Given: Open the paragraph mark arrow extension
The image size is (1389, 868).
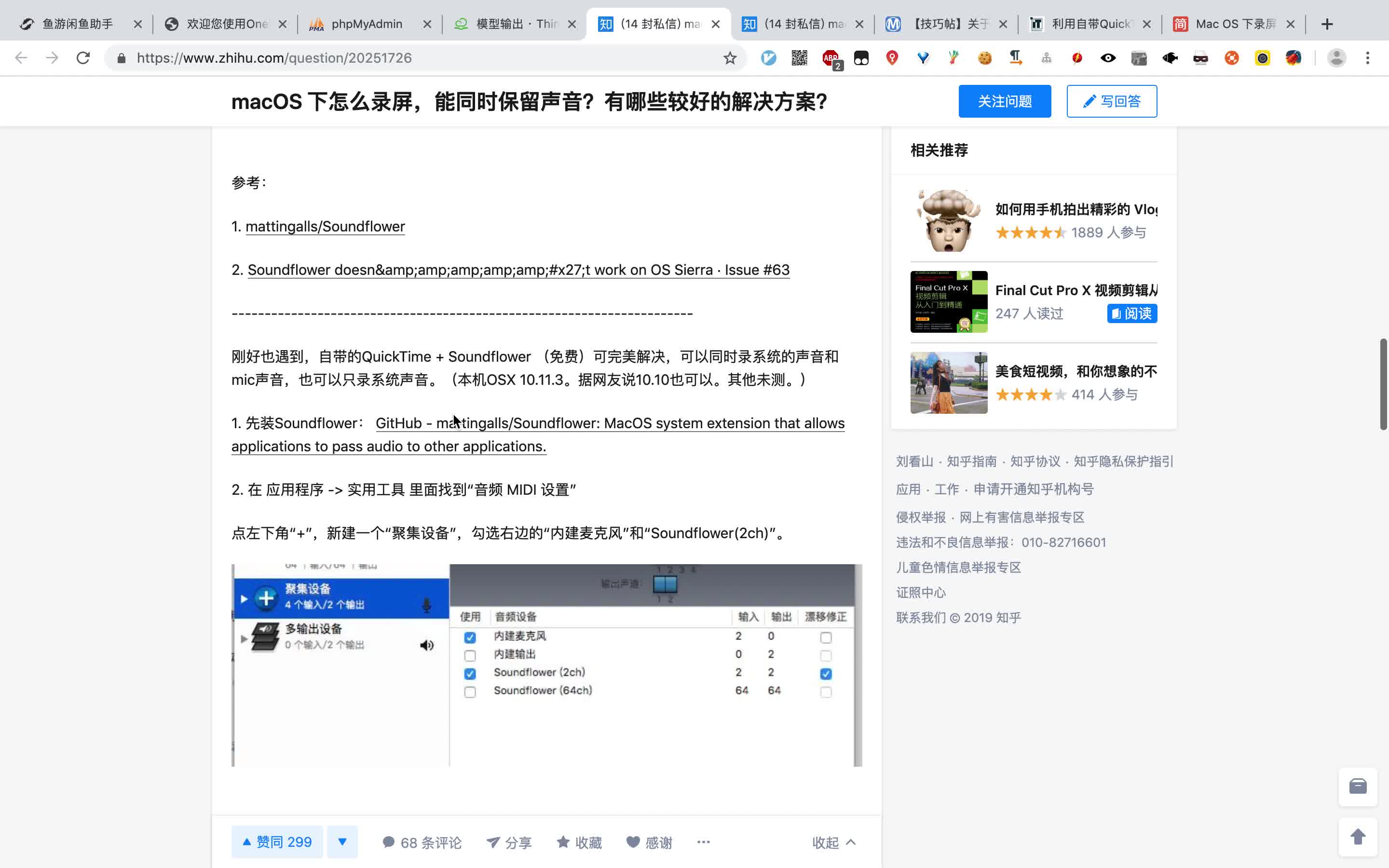Looking at the screenshot, I should (x=1016, y=58).
